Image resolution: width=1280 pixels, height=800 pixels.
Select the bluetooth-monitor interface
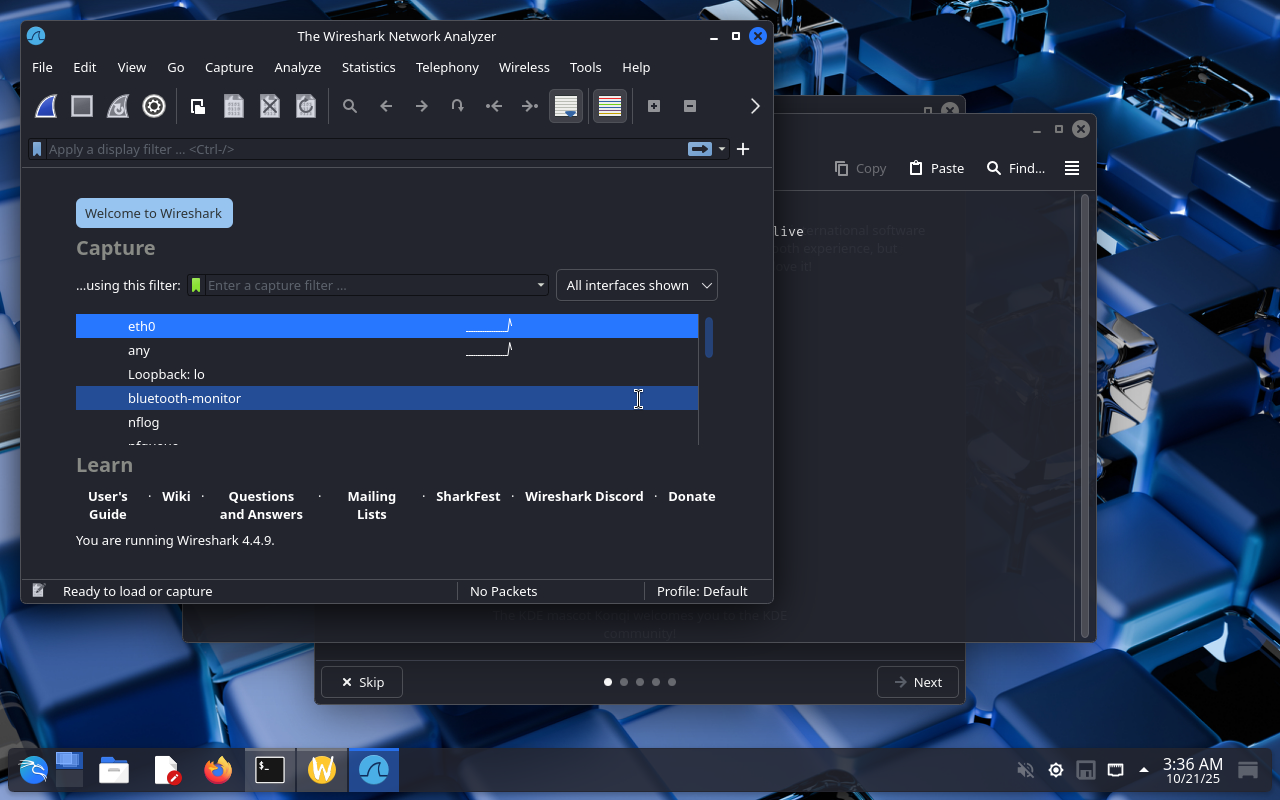click(184, 398)
